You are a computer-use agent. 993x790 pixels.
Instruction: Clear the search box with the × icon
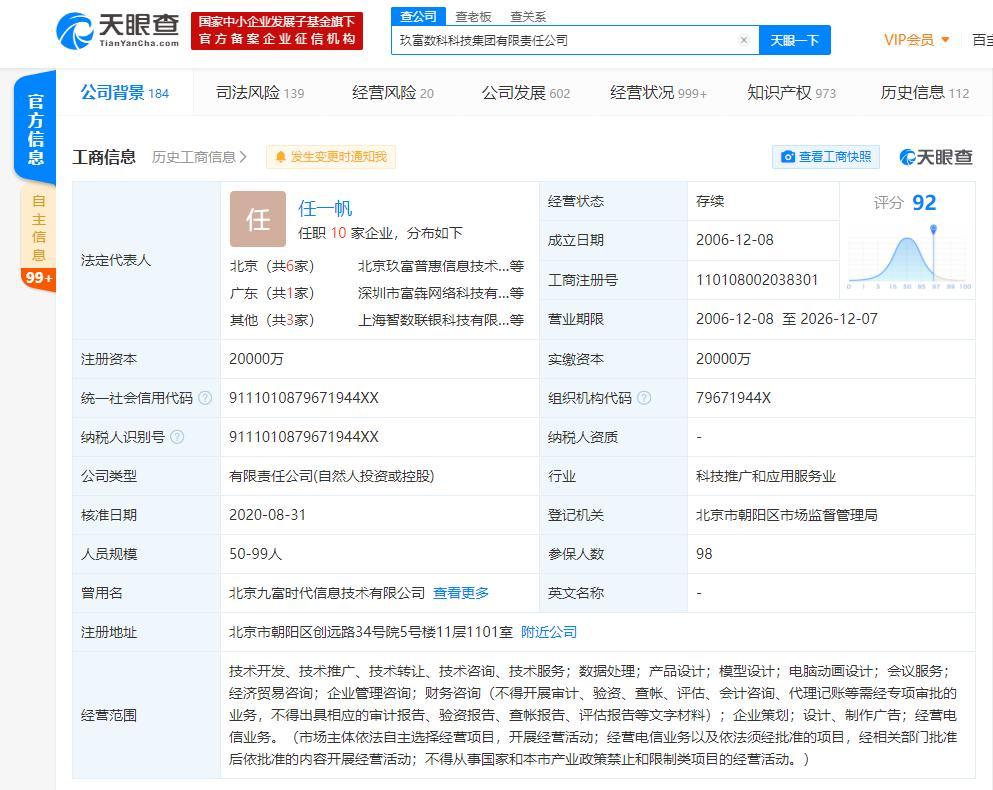coord(743,40)
